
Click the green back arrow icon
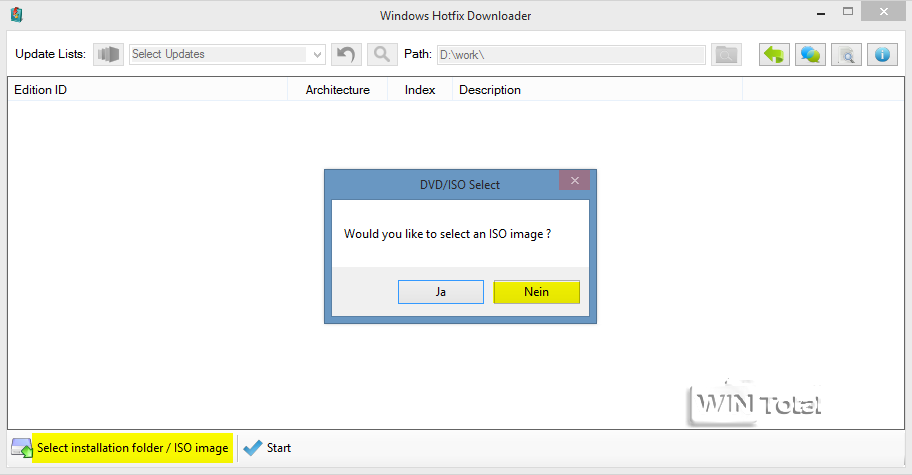tap(774, 55)
